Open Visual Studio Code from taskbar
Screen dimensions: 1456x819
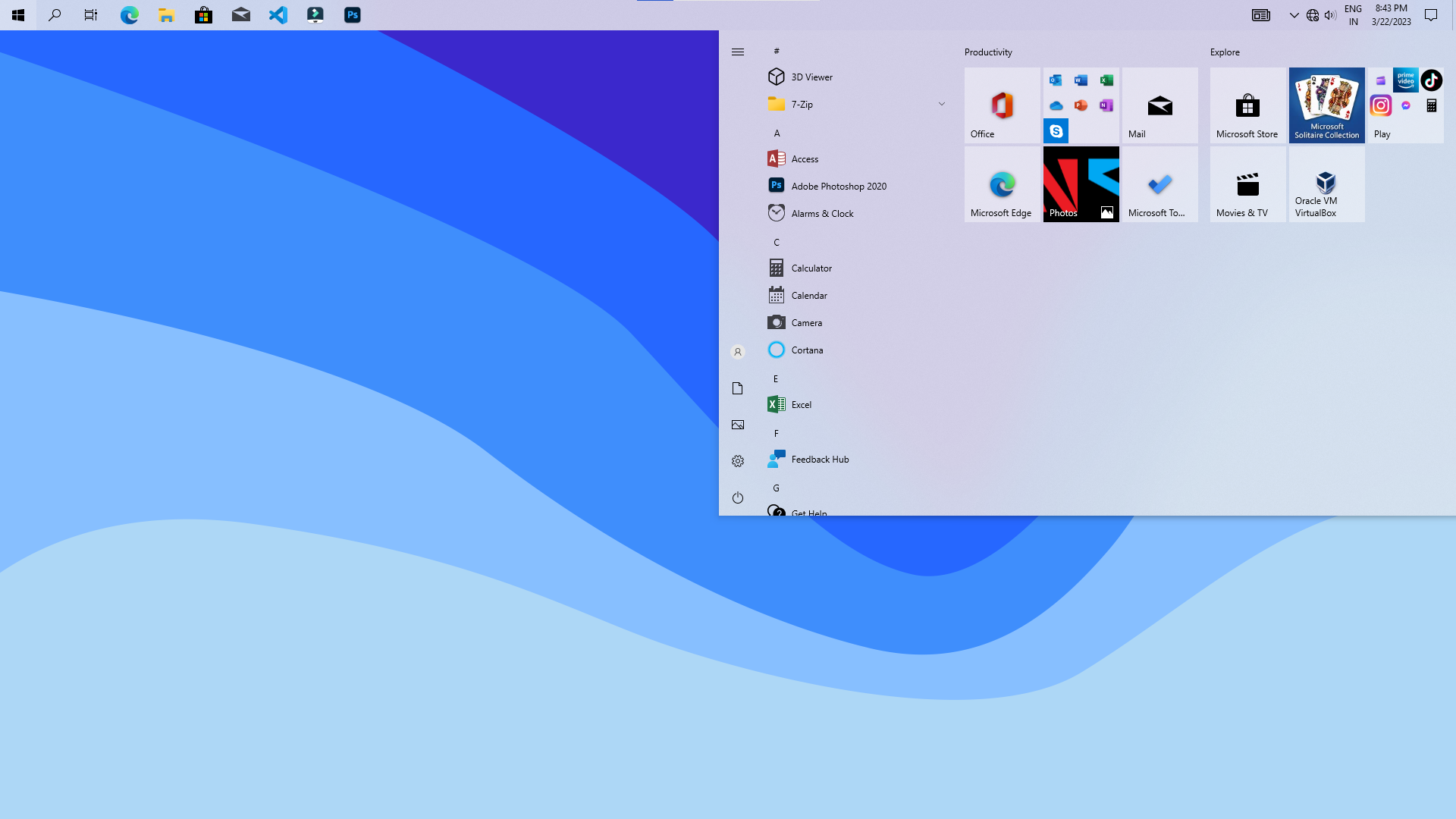point(278,15)
